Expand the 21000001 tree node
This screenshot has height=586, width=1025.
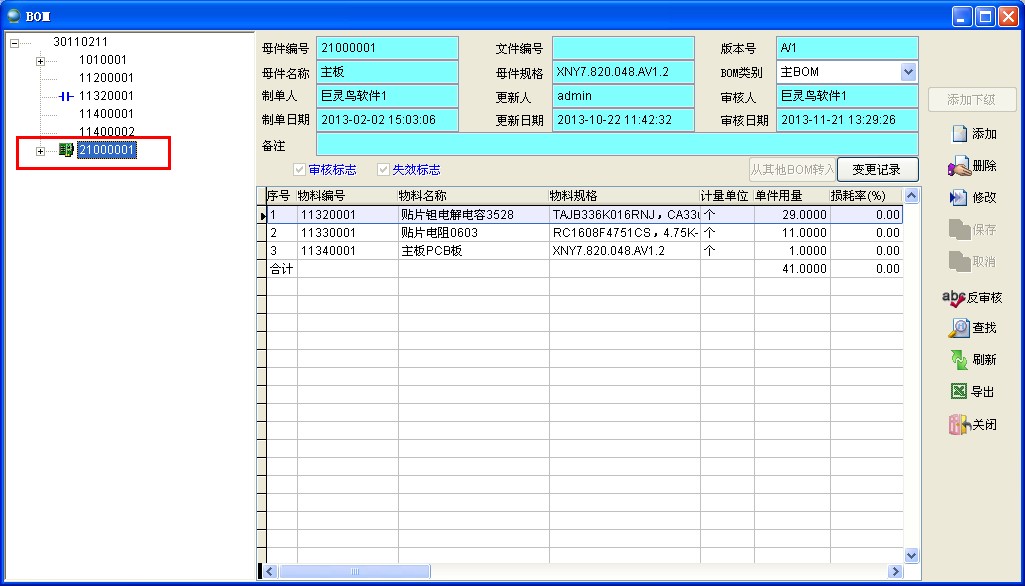(x=40, y=151)
